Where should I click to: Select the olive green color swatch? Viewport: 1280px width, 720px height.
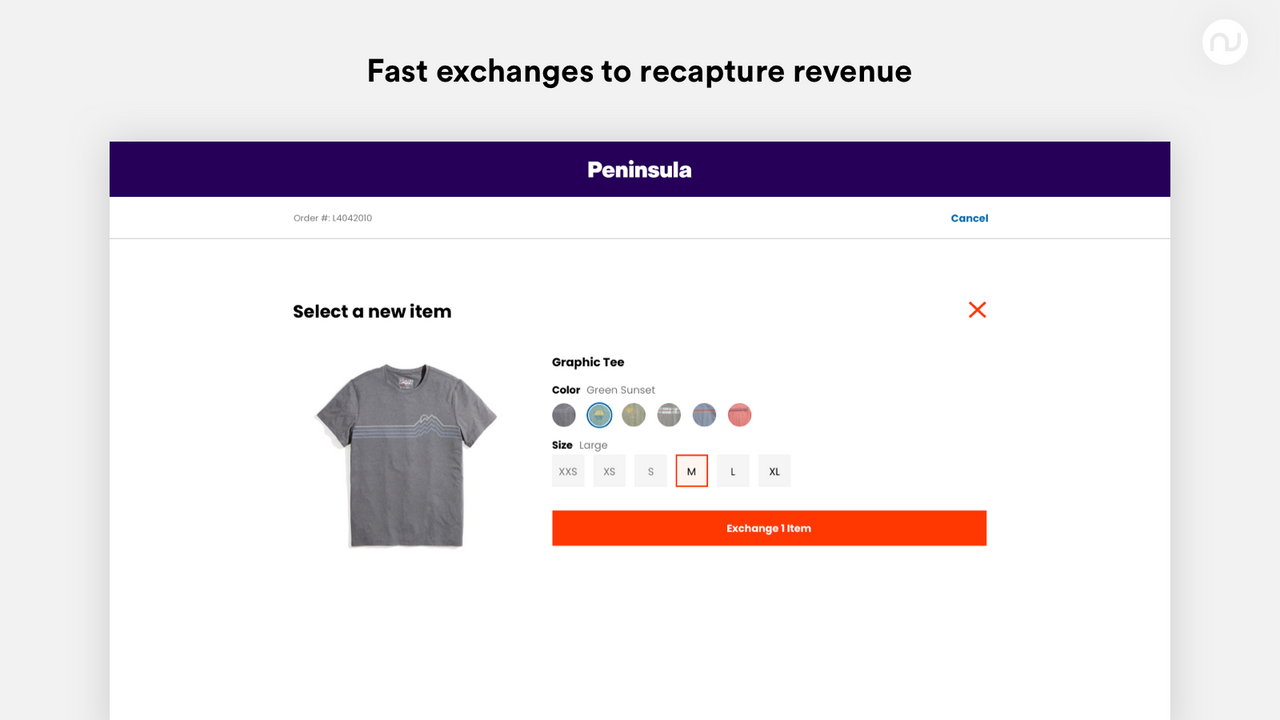pyautogui.click(x=633, y=414)
